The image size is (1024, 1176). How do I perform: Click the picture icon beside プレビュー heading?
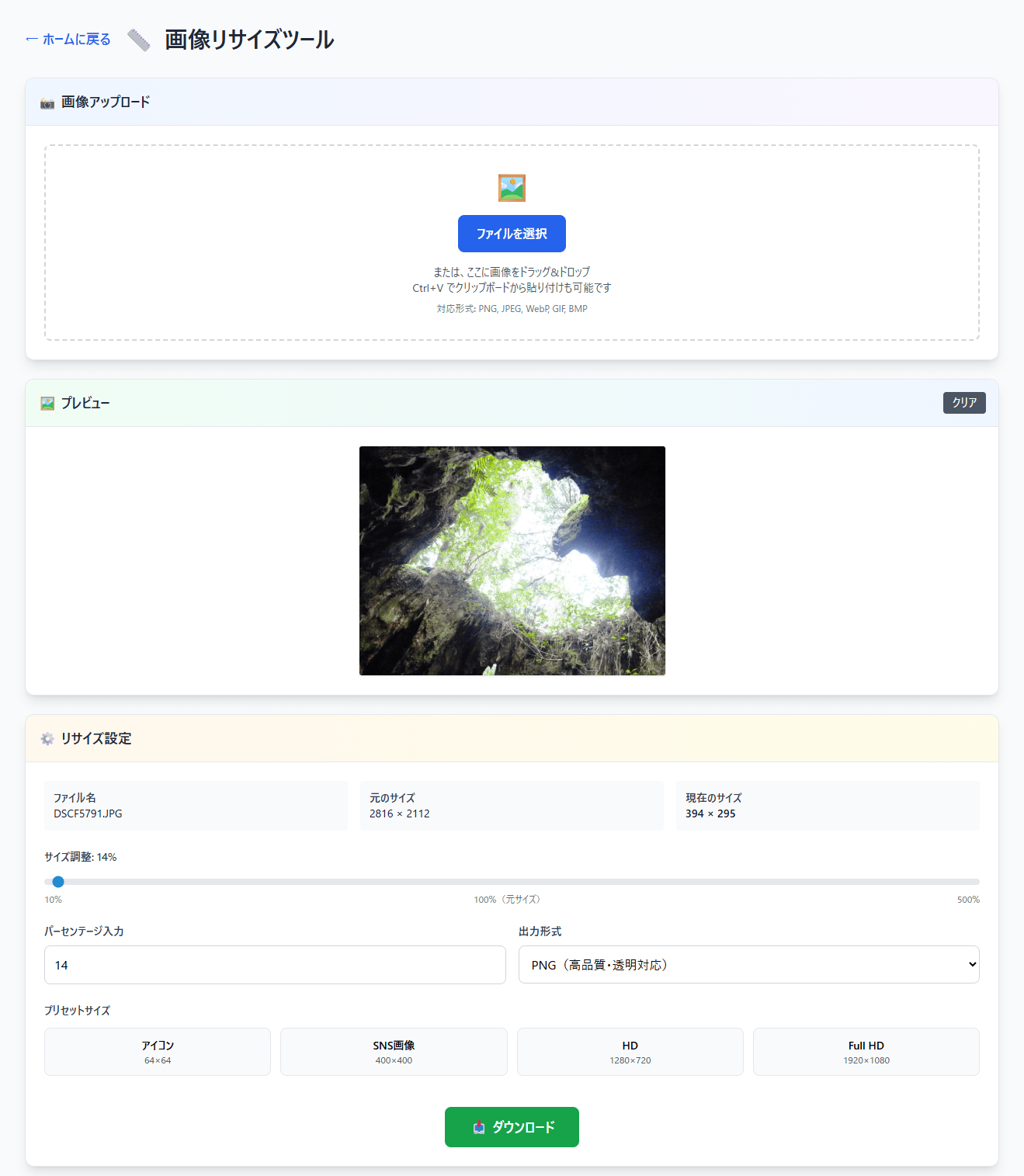pyautogui.click(x=47, y=404)
